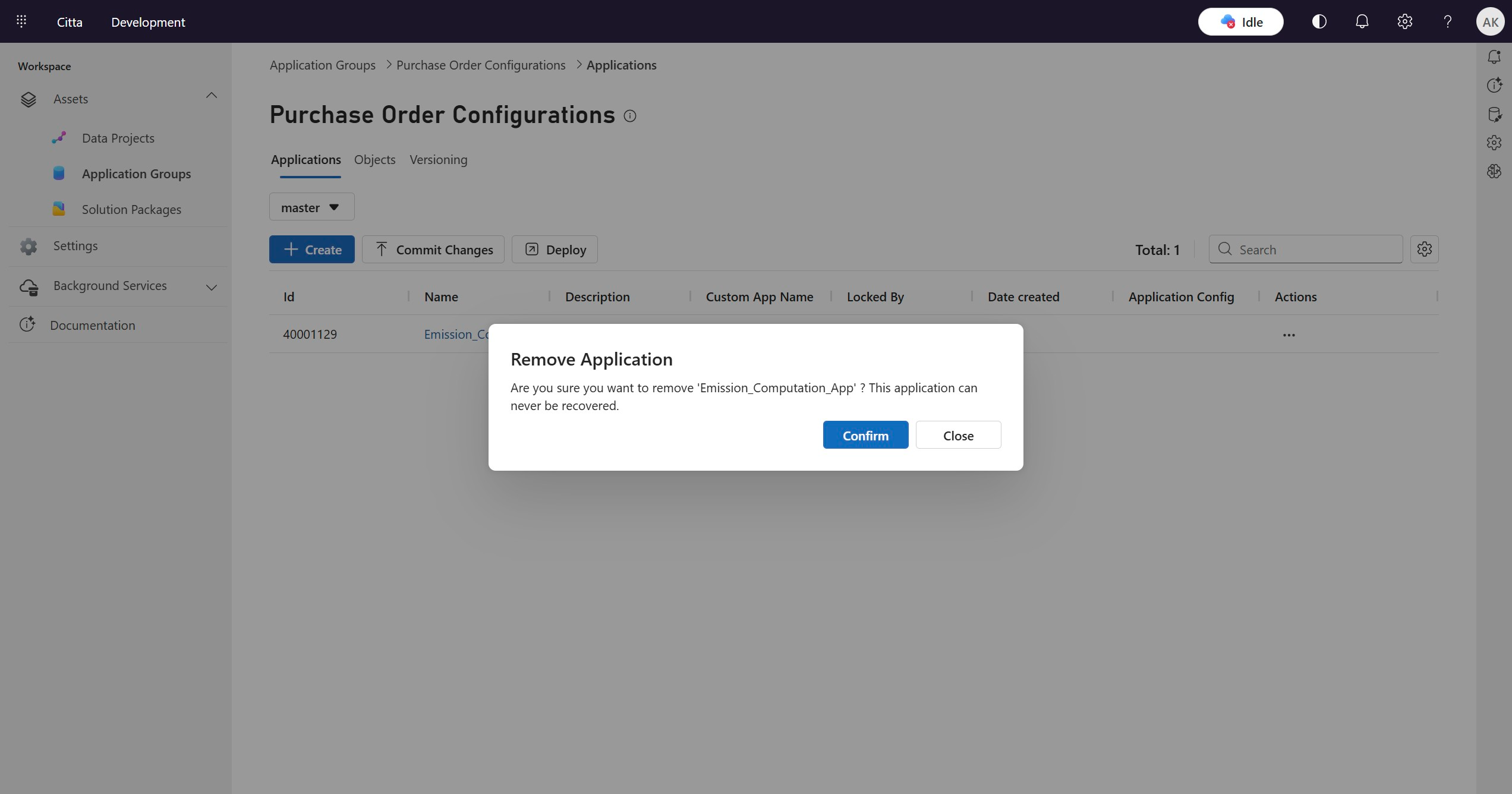
Task: Click the Idle status indicator
Action: tap(1240, 22)
